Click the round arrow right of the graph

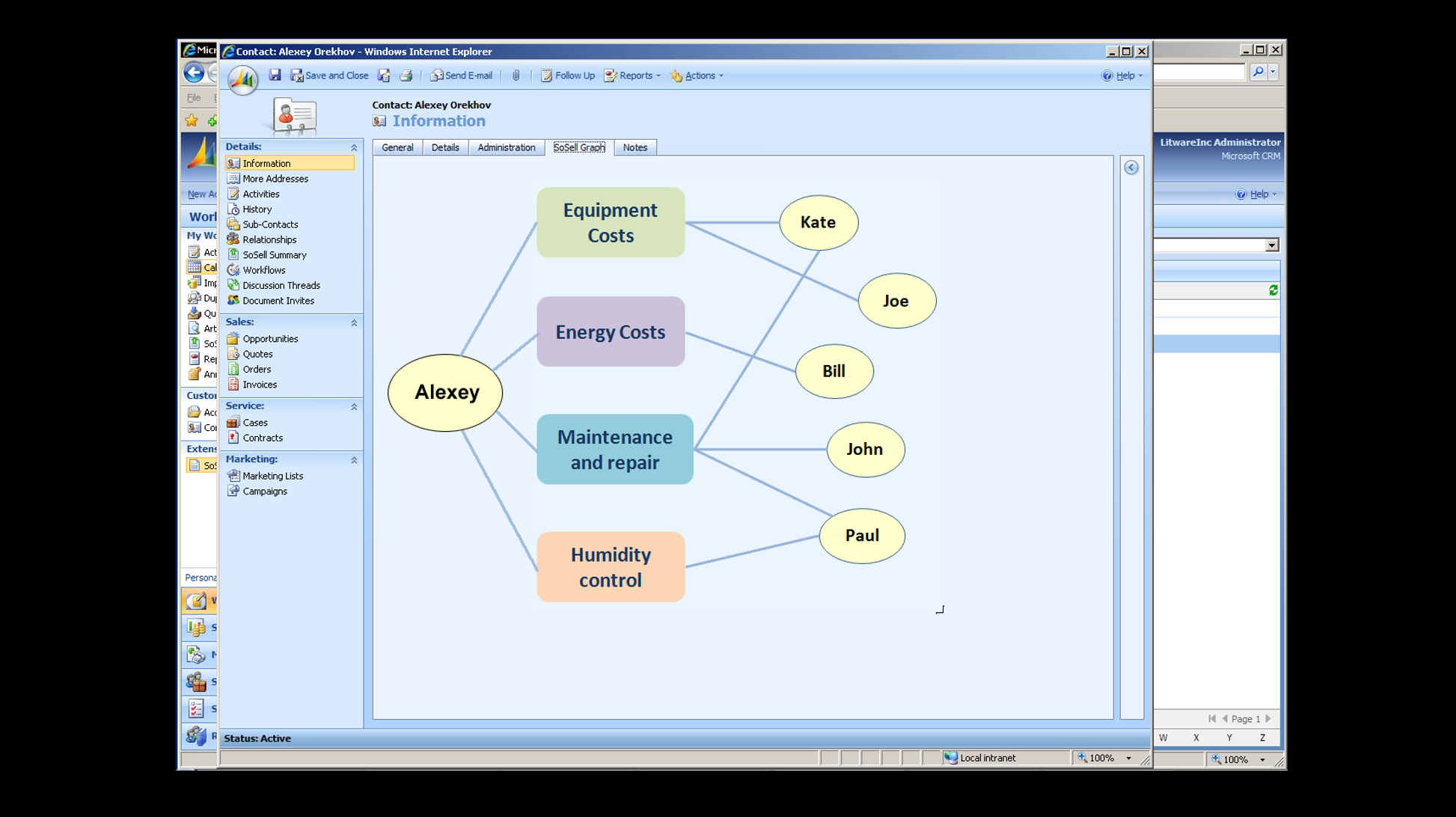tap(1131, 168)
